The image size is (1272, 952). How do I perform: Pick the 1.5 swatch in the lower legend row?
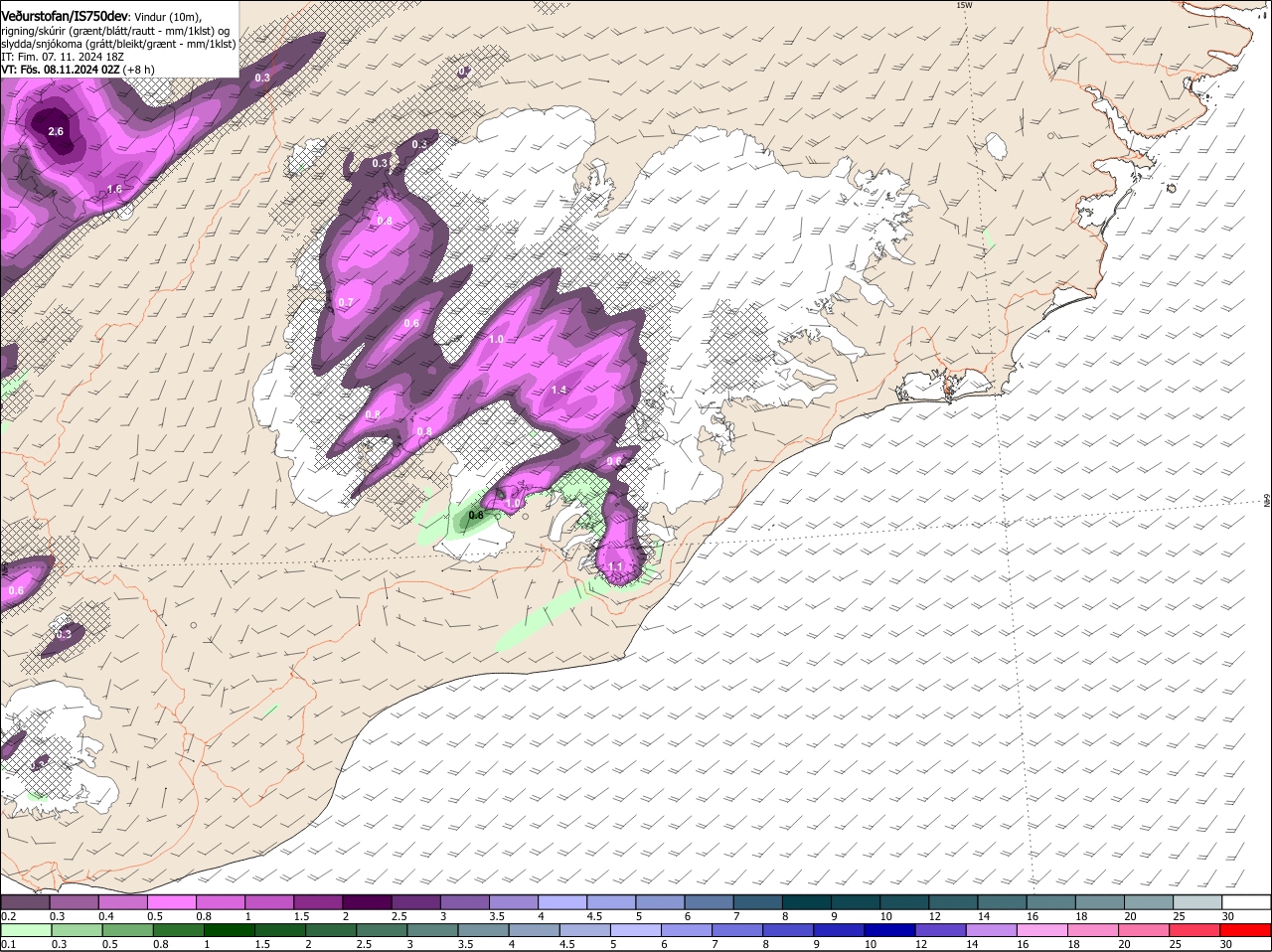tap(279, 930)
